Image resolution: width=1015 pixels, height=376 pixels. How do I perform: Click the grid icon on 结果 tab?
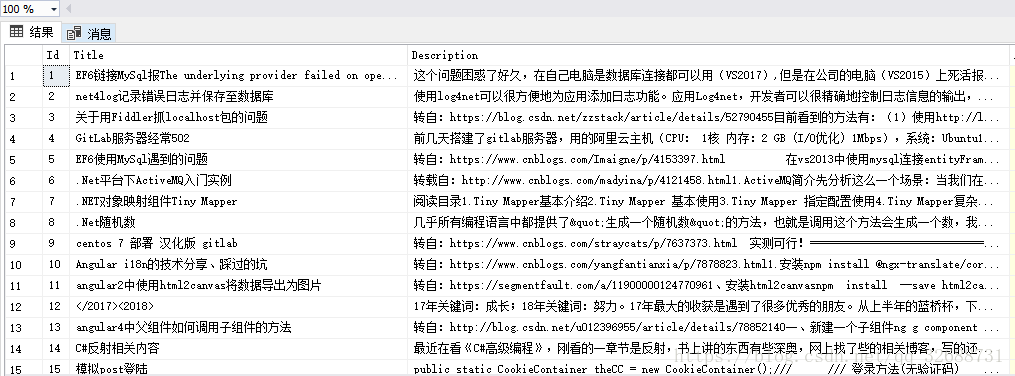tap(16, 32)
